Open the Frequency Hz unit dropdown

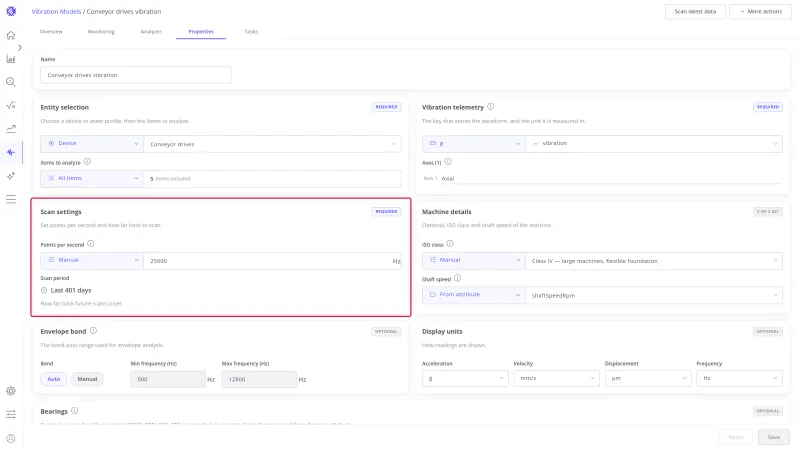tap(739, 379)
